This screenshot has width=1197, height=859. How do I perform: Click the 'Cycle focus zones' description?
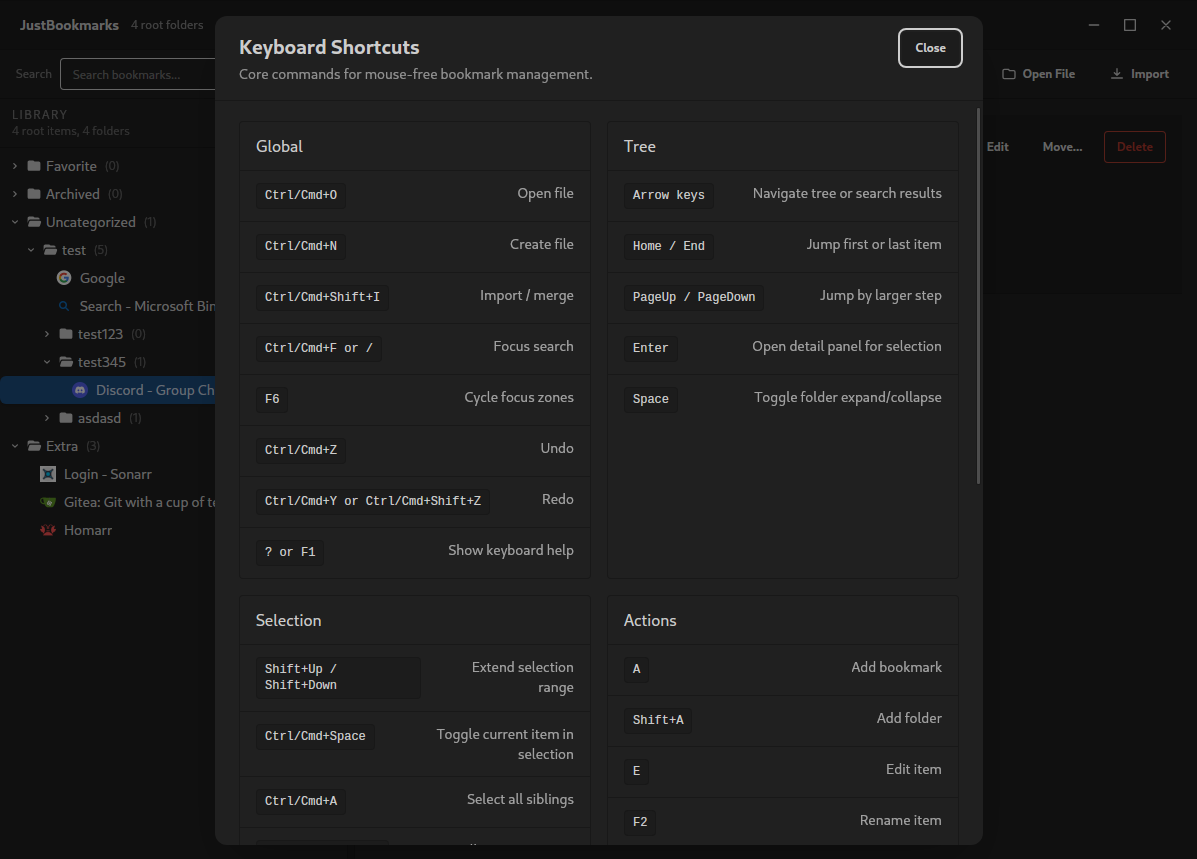coord(519,398)
